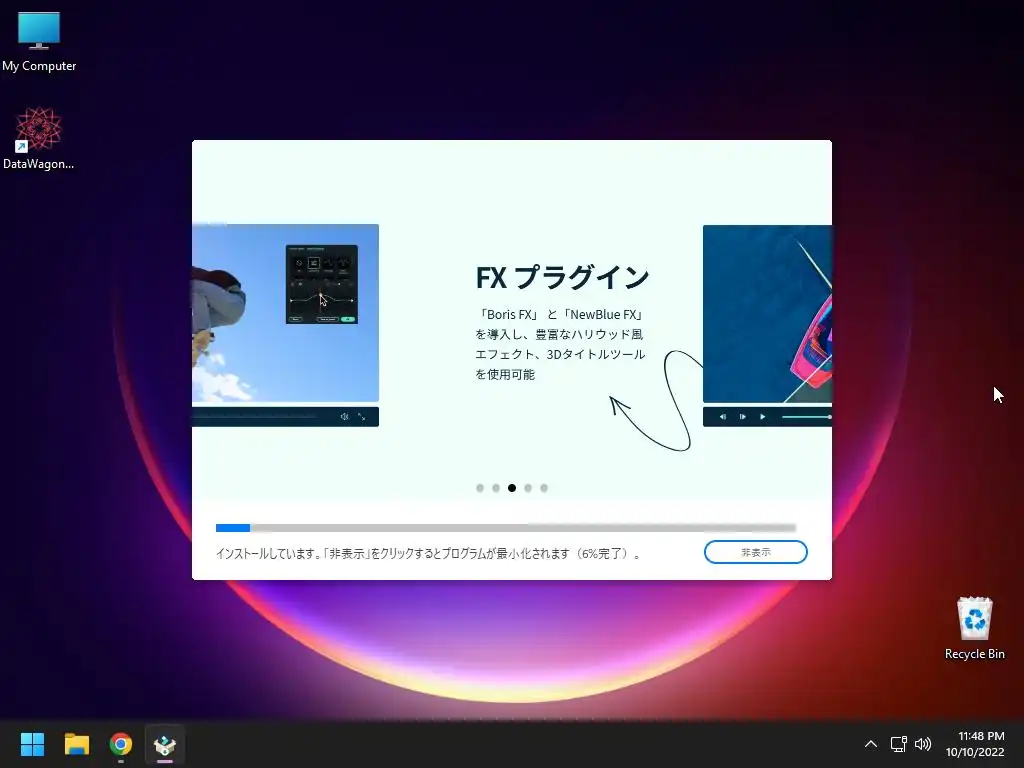Select the fifth carousel page dot
The height and width of the screenshot is (768, 1024).
click(544, 488)
